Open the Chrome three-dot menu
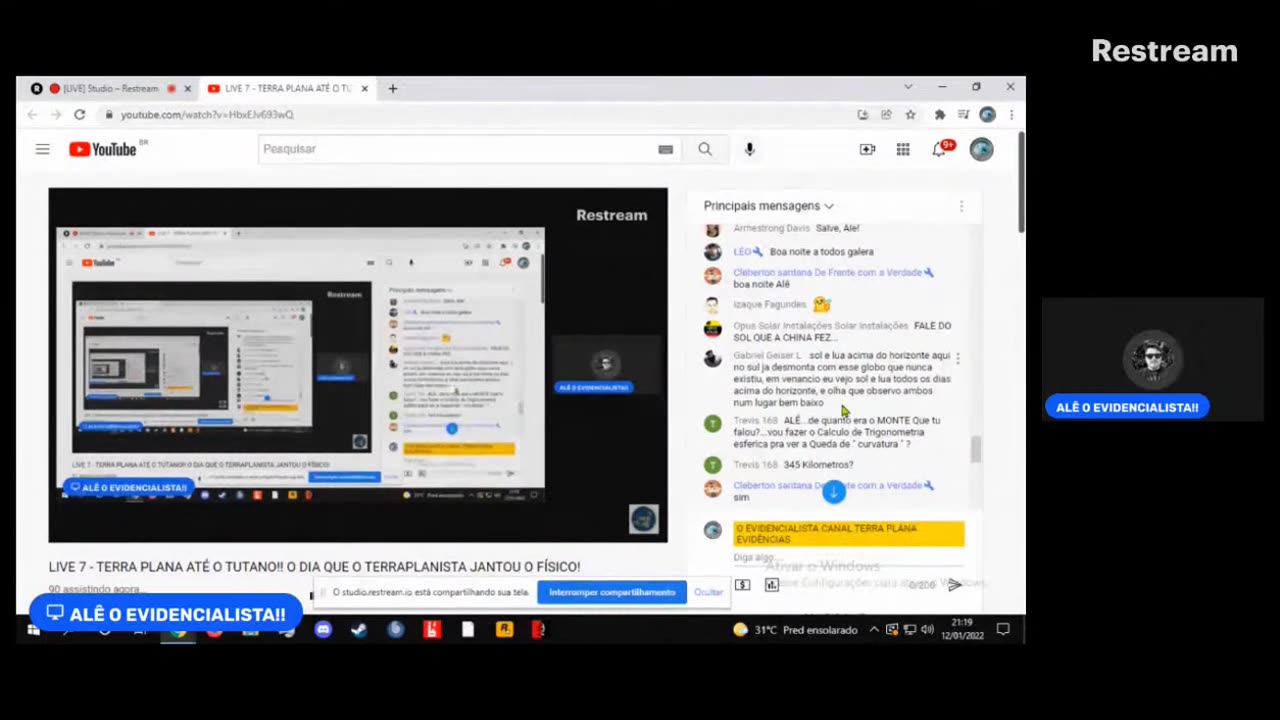This screenshot has height=720, width=1280. pyautogui.click(x=1011, y=114)
